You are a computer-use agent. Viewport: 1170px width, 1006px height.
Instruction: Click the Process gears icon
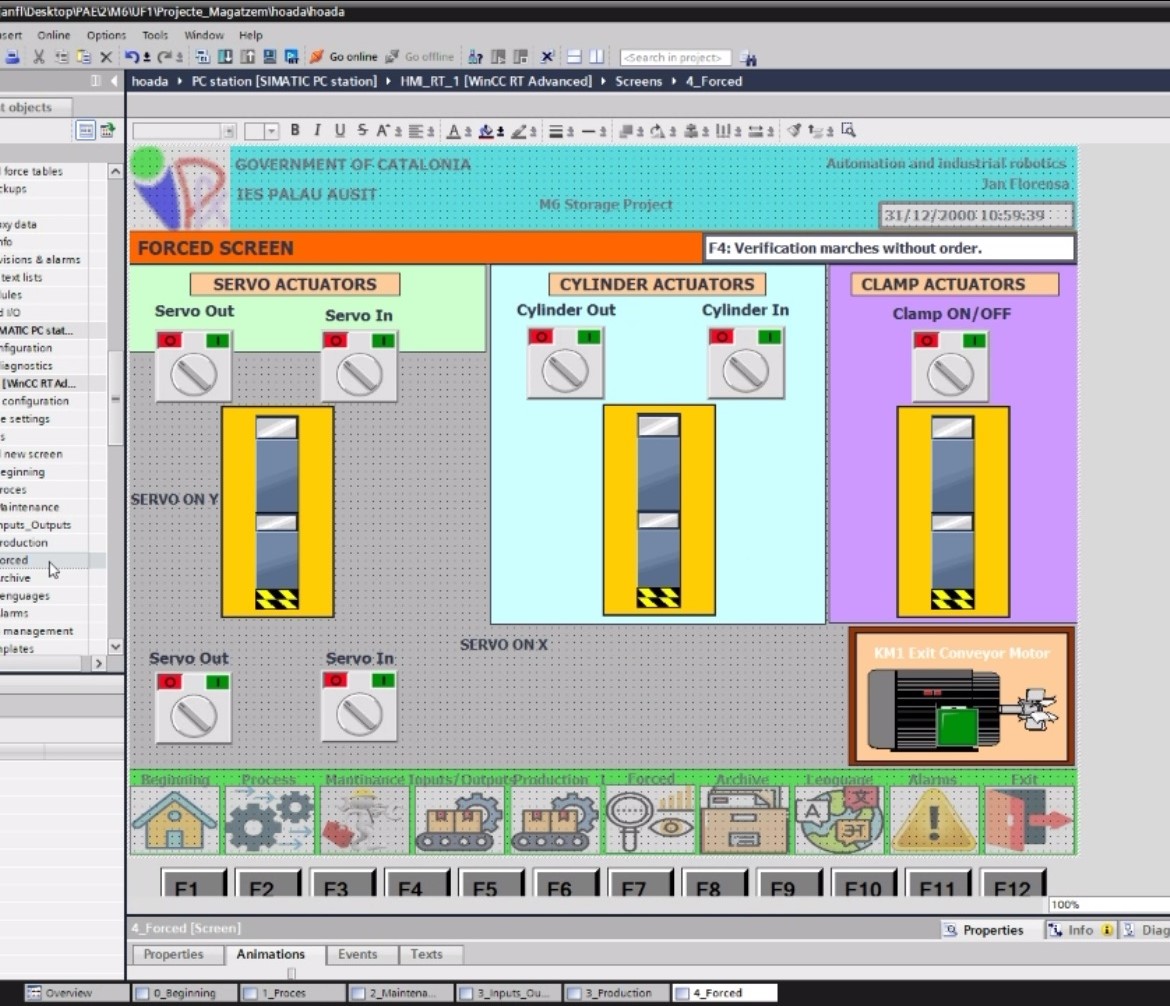(x=269, y=820)
